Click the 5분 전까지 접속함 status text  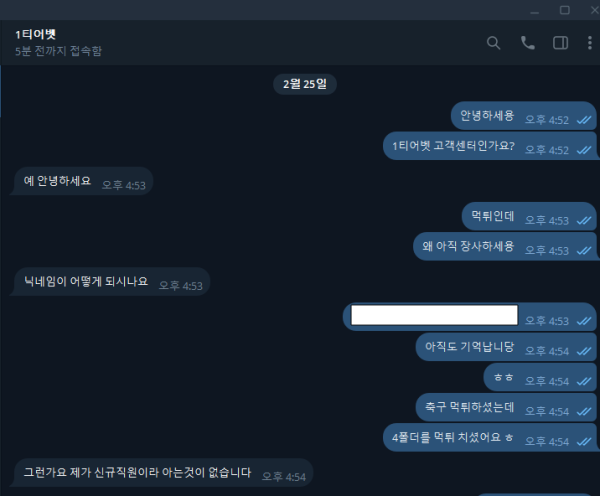(59, 51)
